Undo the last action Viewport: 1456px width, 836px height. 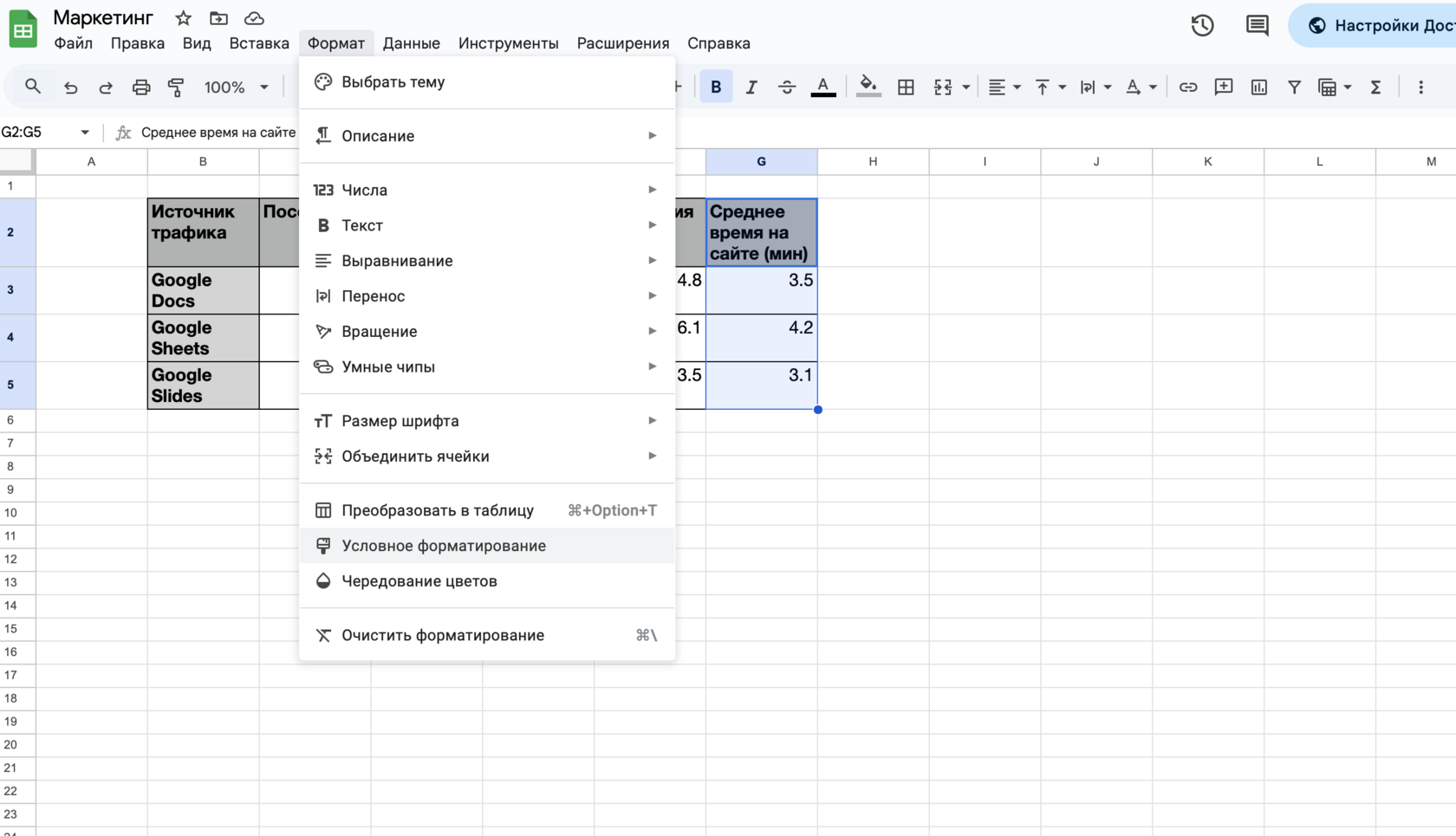71,87
